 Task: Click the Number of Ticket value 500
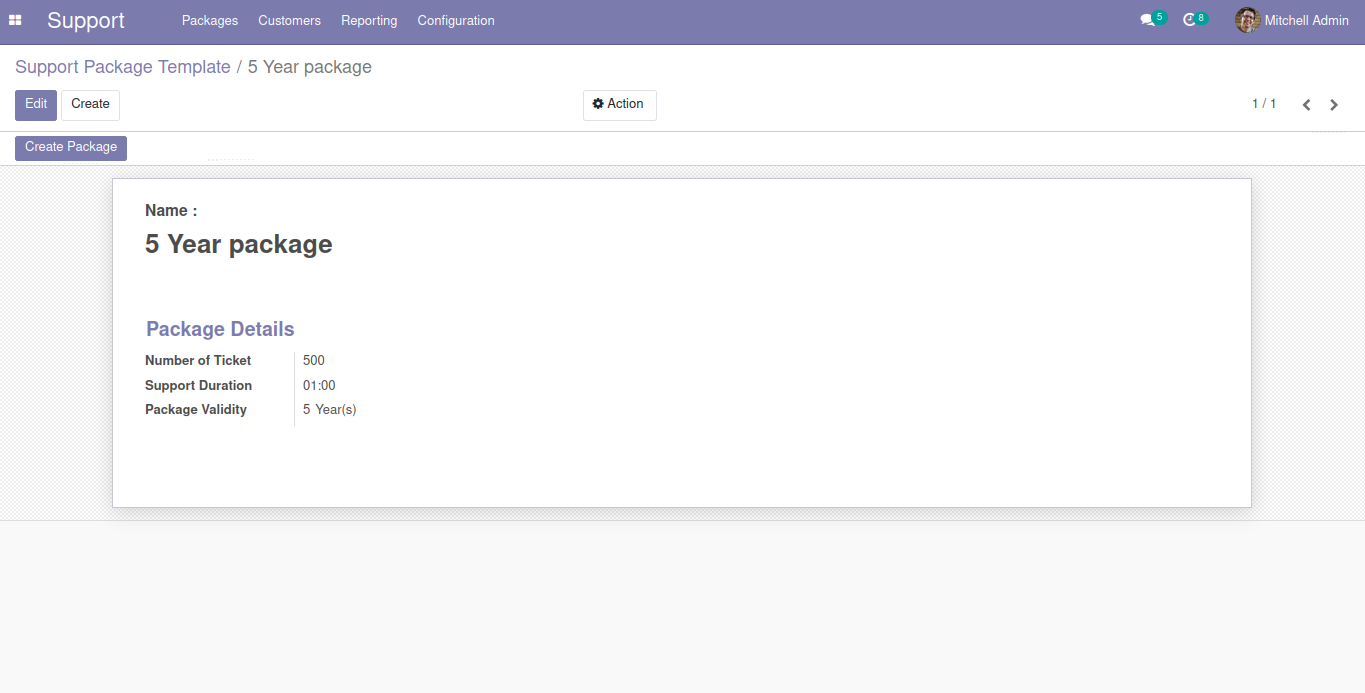[x=314, y=361]
